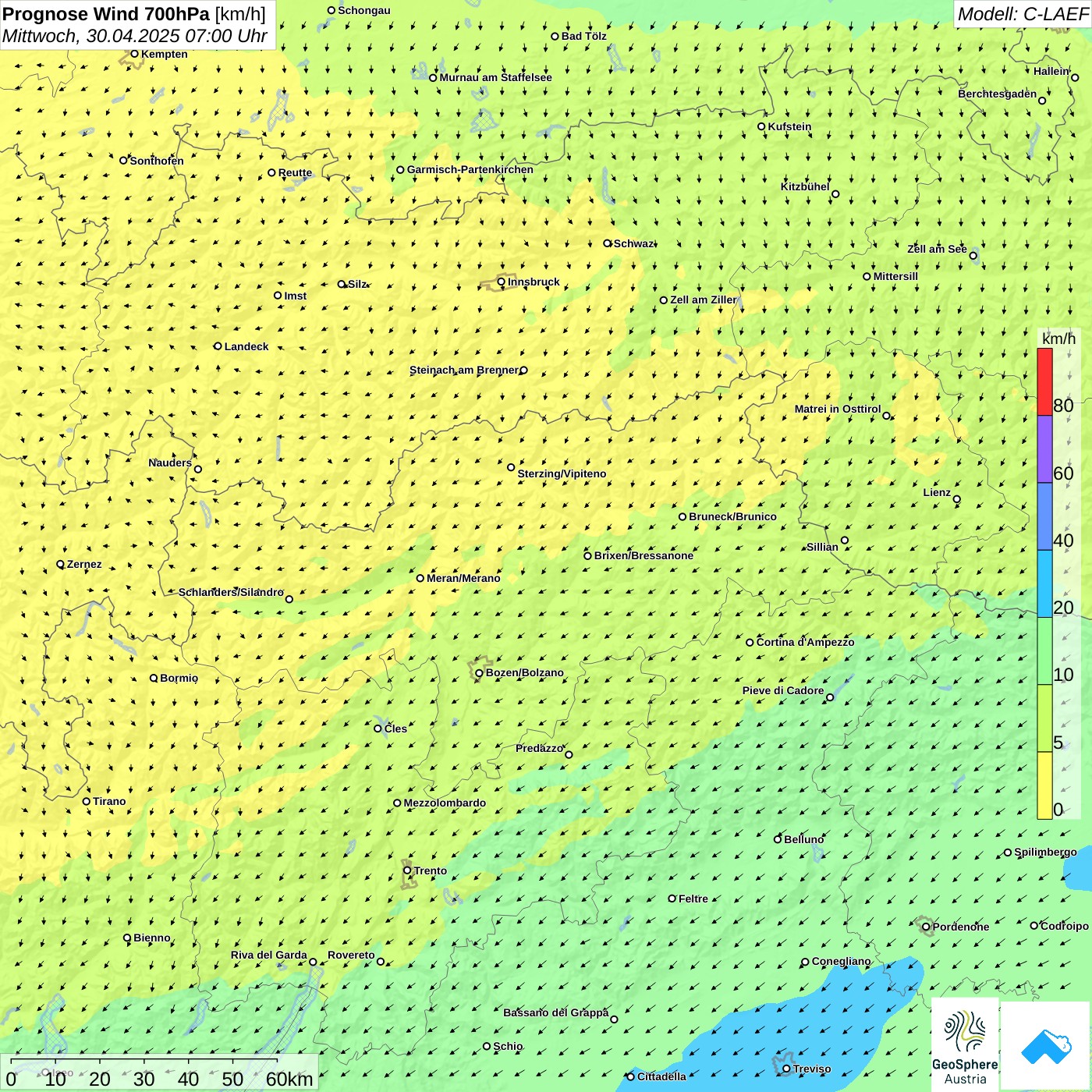Click the 'Schlanders/Silandro' label
Screen dimensions: 1092x1092
tap(231, 592)
